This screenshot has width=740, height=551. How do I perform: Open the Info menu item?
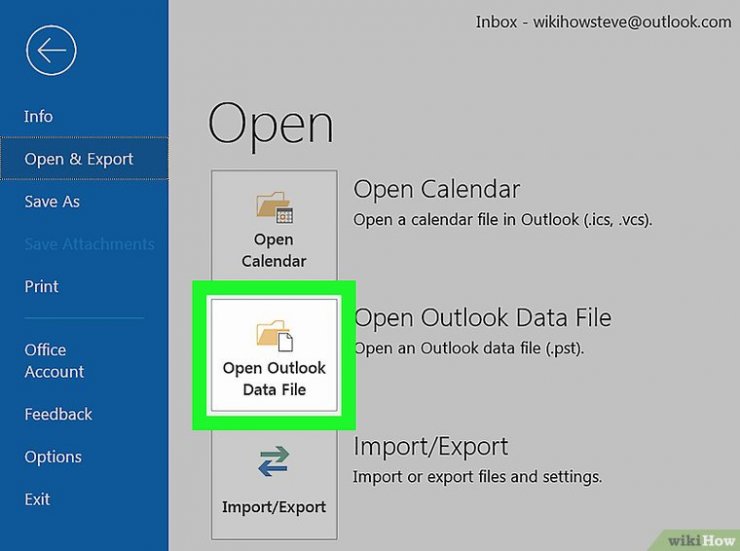click(38, 116)
